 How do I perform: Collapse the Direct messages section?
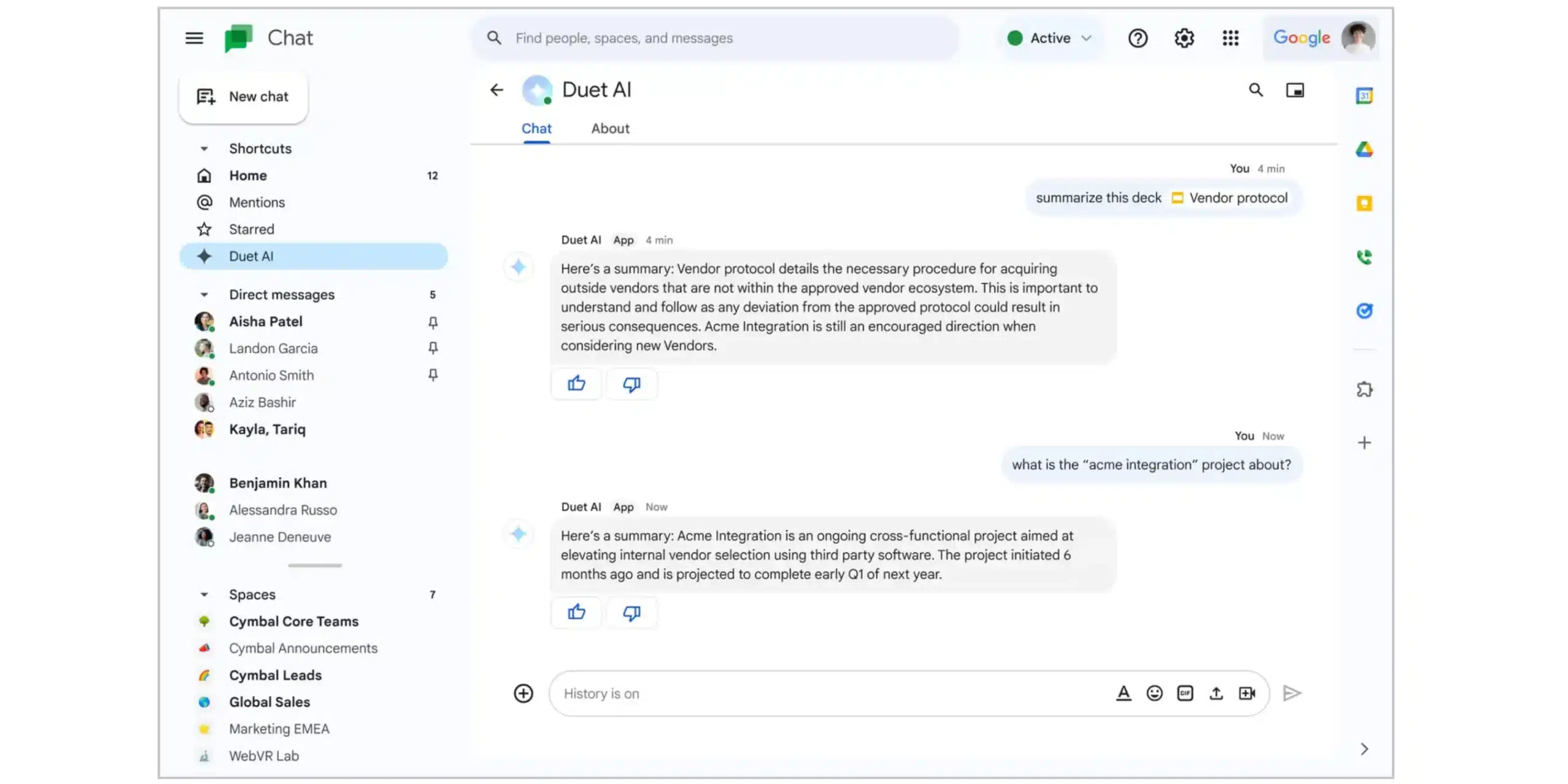tap(204, 295)
